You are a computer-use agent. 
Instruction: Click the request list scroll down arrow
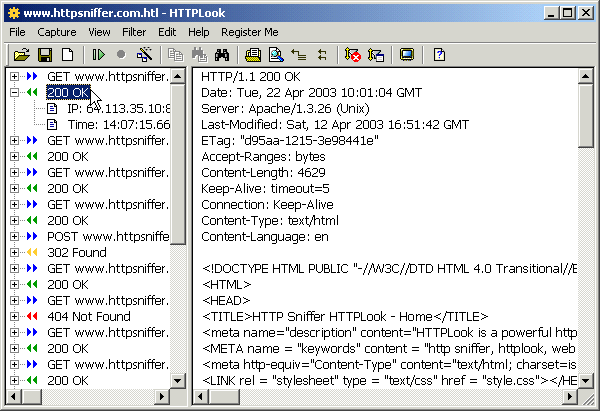[178, 381]
